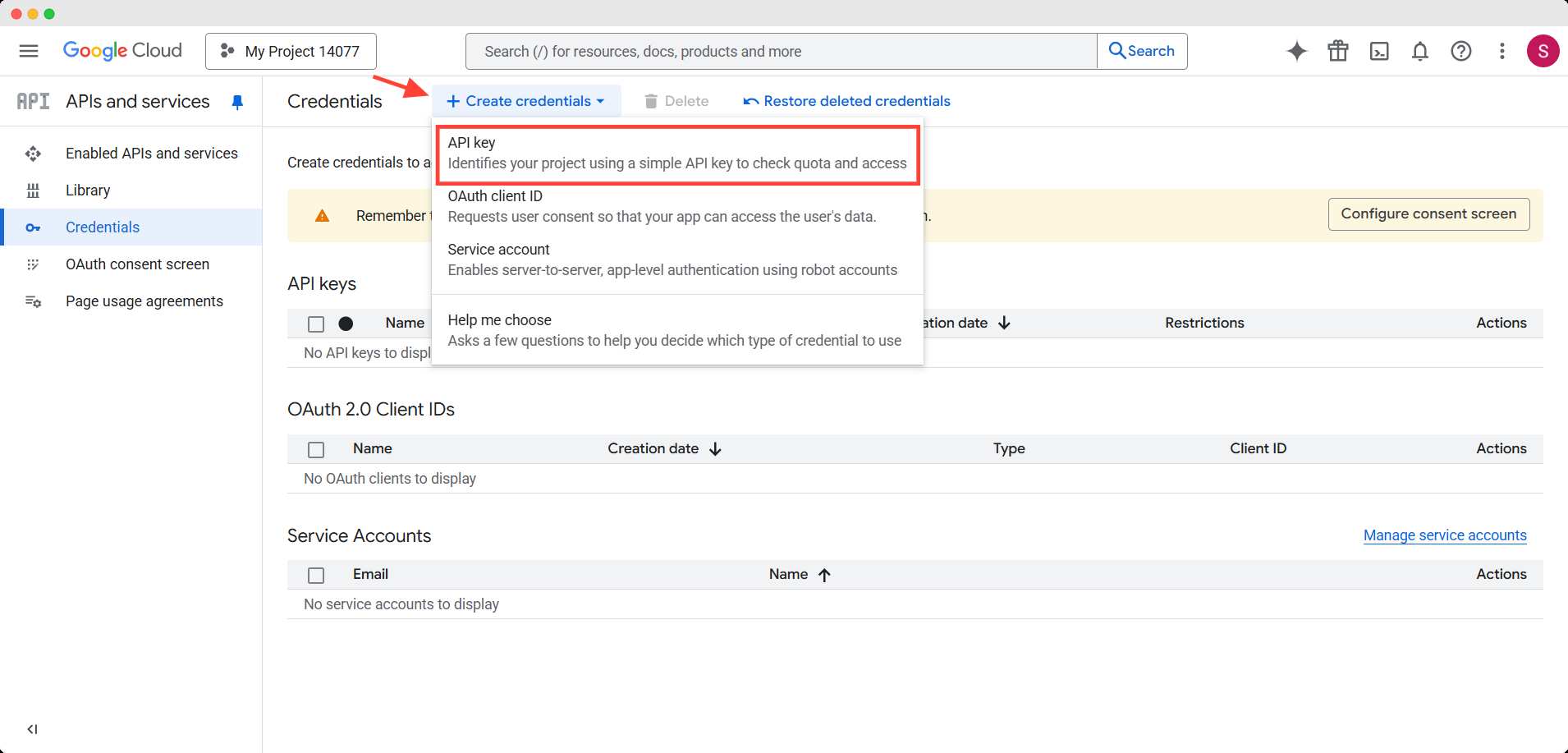Check the Service Accounts email checkbox
1568x753 pixels.
315,575
